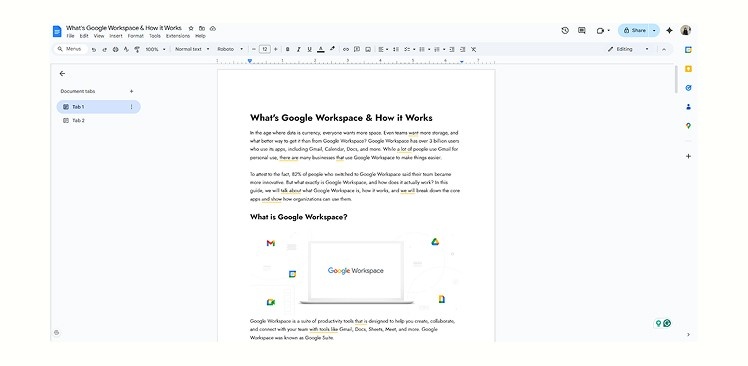Viewport: 748px width, 366px height.
Task: Open the Format menu
Action: 135,36
